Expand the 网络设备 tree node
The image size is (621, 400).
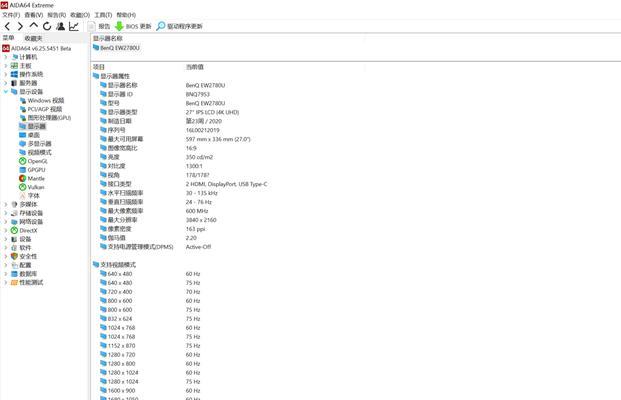[x=6, y=222]
